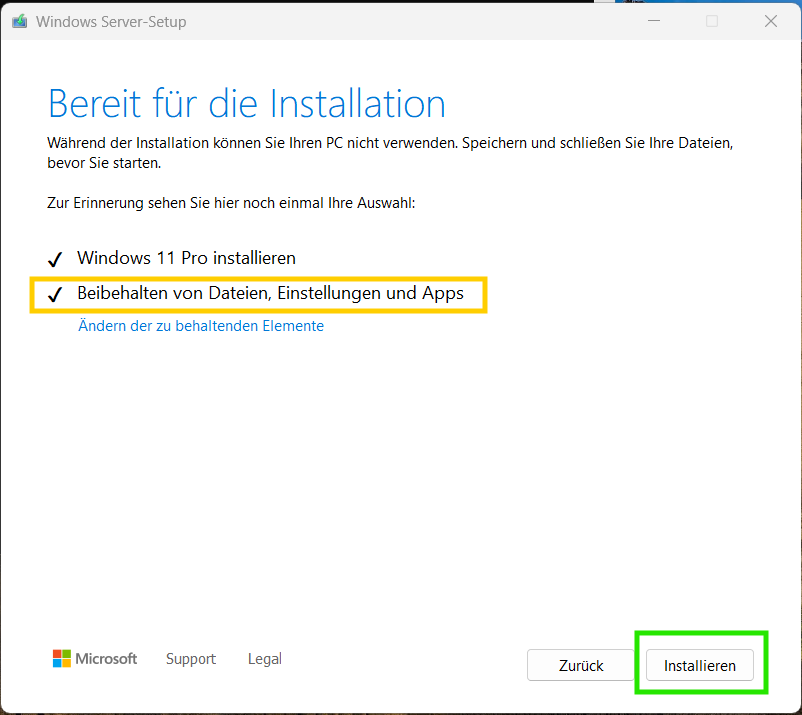Click the Microsoft four-color logo
Viewport: 802px width, 715px height.
tap(62, 659)
